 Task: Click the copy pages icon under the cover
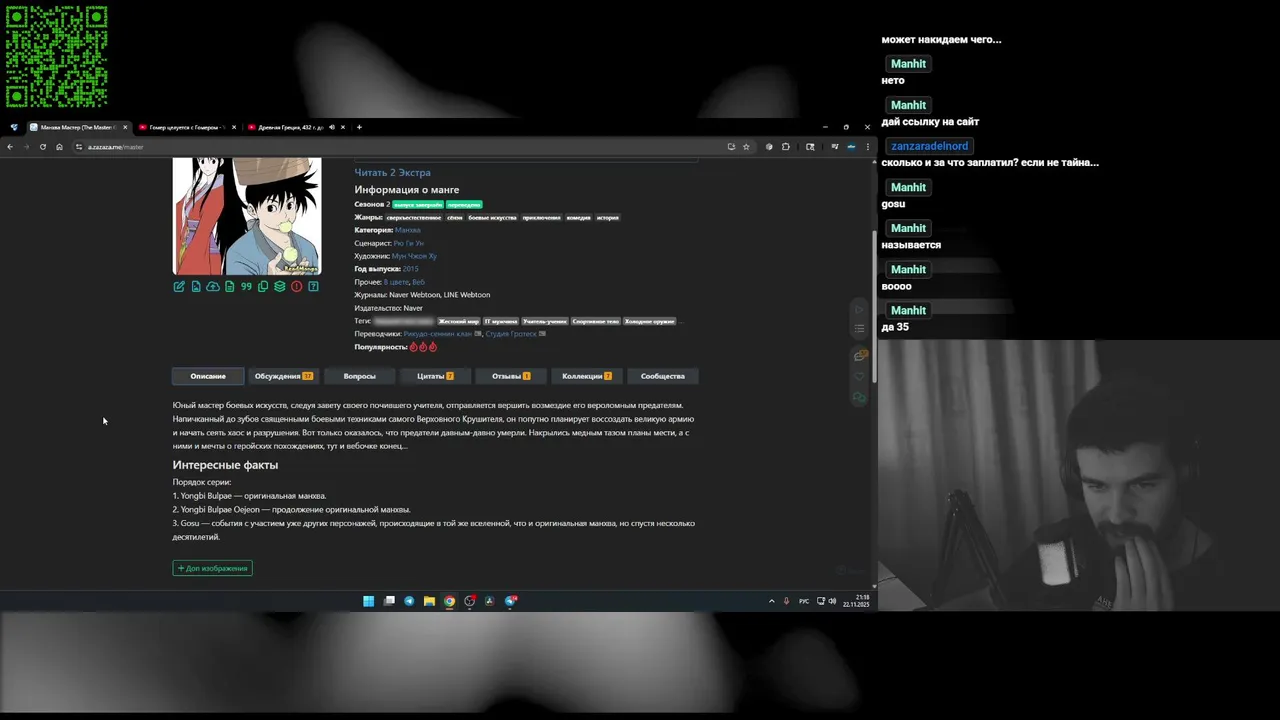pos(263,287)
